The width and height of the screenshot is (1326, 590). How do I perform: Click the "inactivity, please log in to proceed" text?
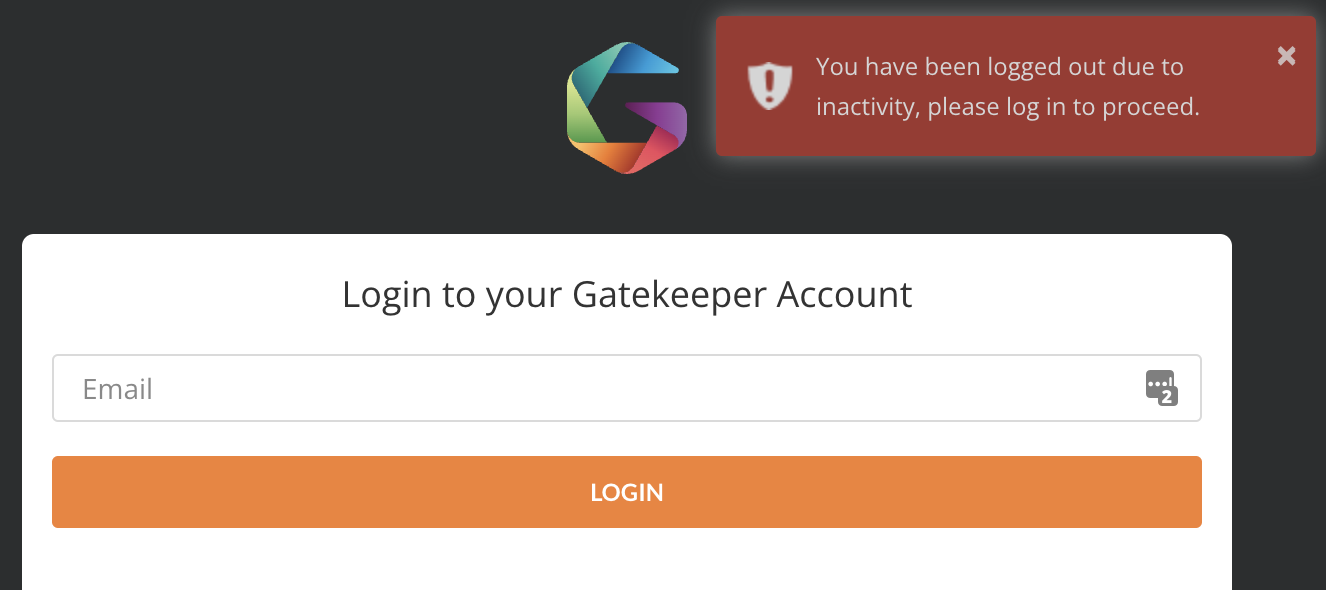(1007, 107)
